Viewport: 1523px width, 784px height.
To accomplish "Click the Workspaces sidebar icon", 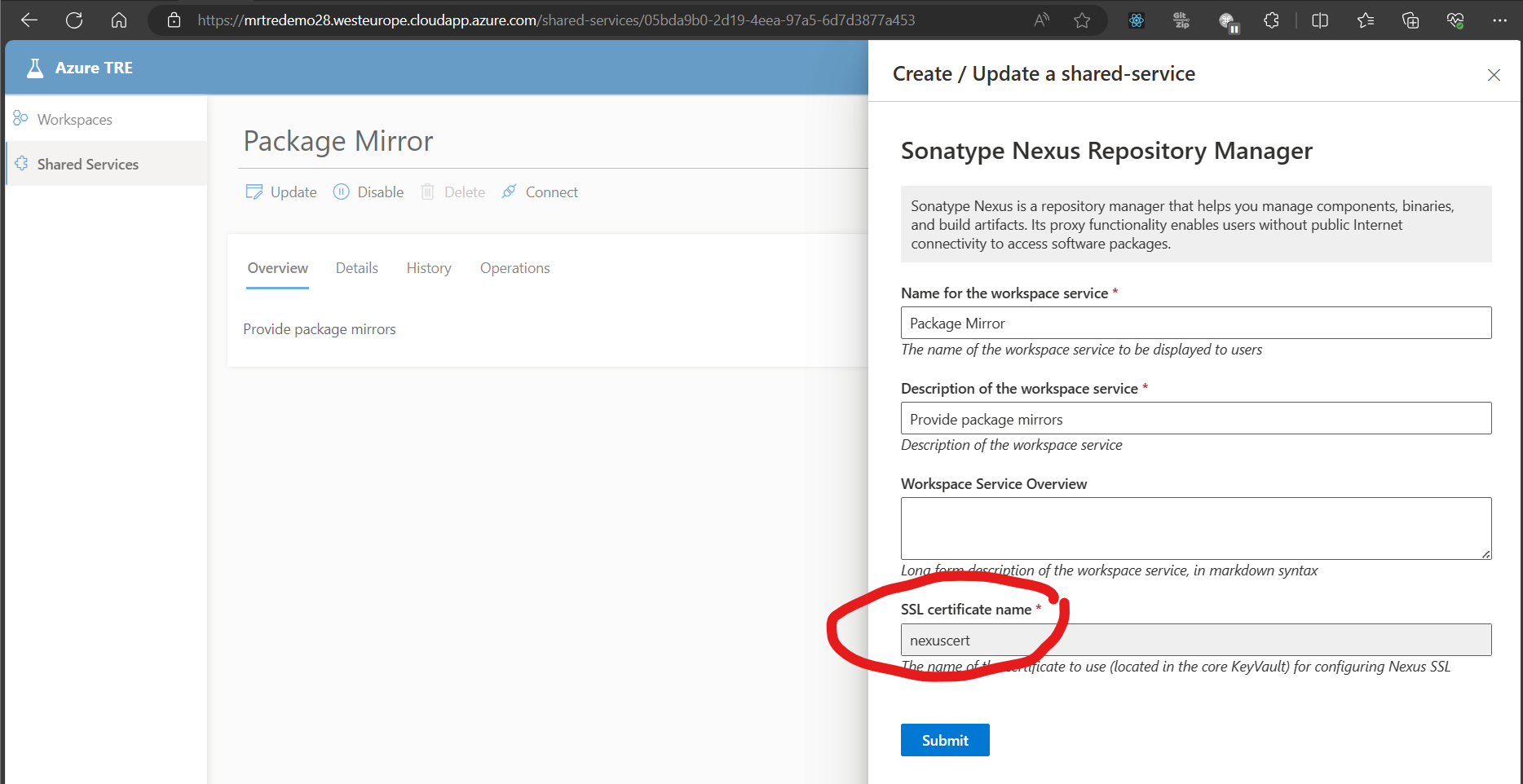I will pos(20,119).
